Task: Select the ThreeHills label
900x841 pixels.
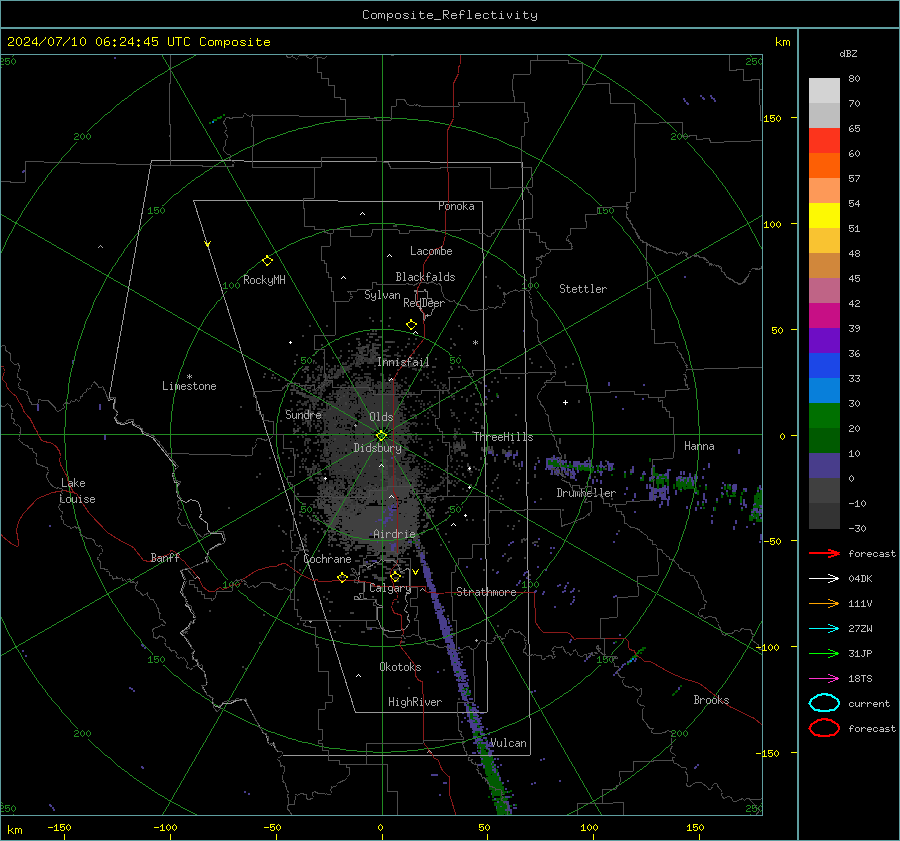Action: tap(503, 437)
